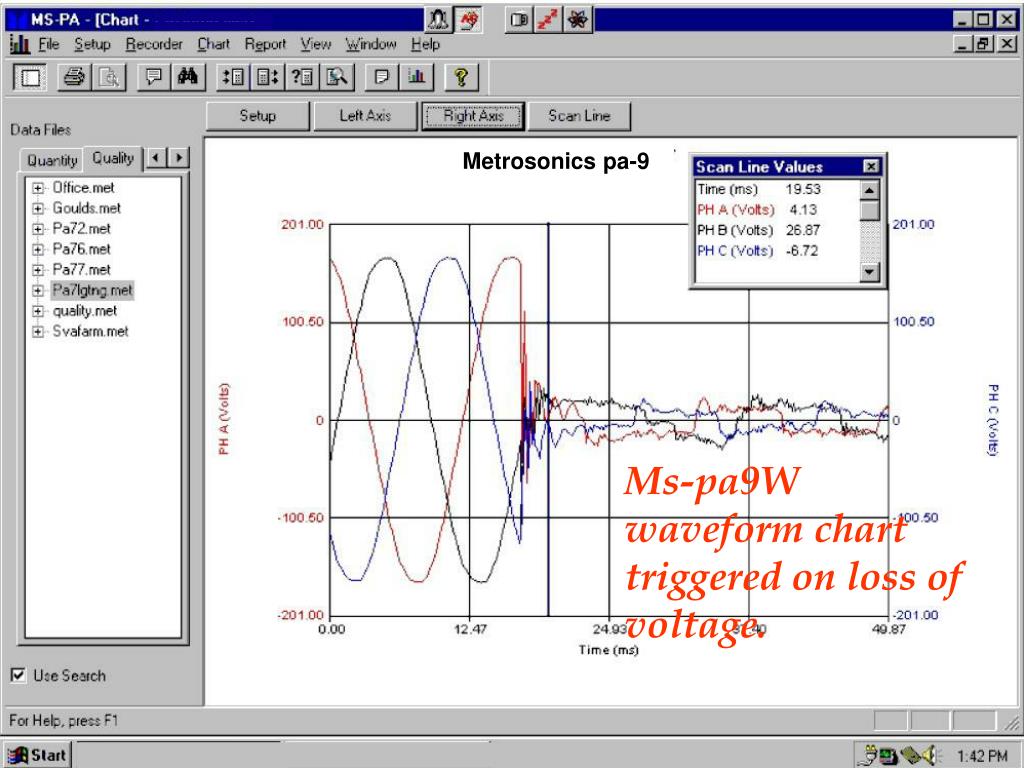Click the yellow question mark help icon
Image resolution: width=1024 pixels, height=768 pixels.
click(461, 78)
